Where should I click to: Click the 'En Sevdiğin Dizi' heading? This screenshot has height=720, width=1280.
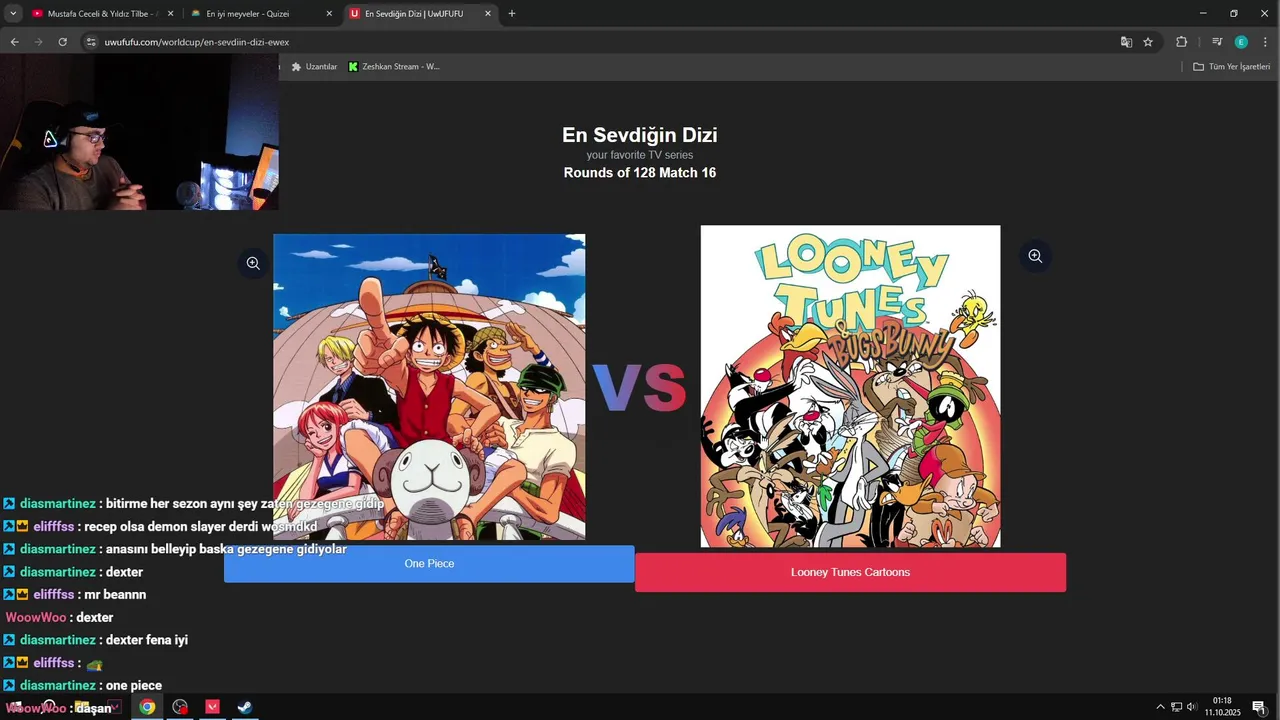click(640, 135)
